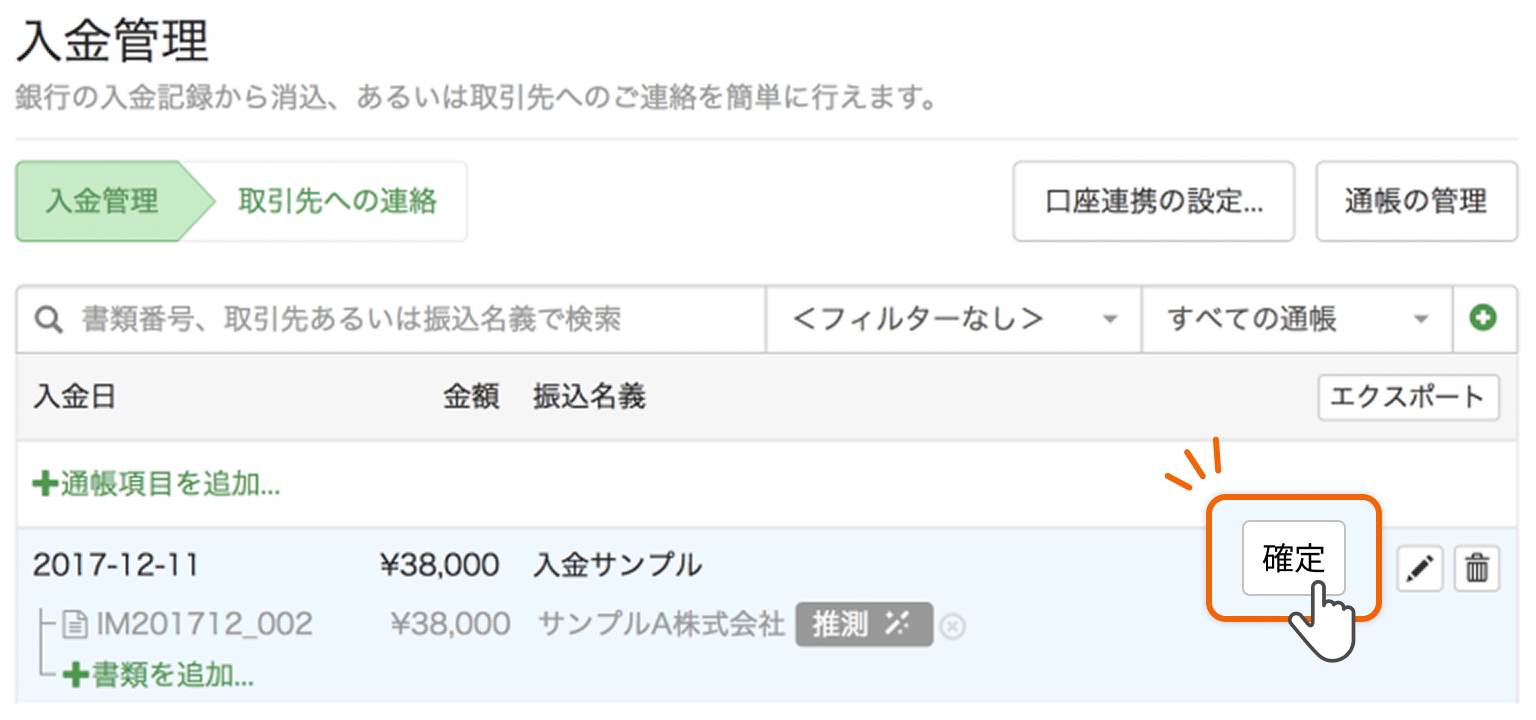Click the plus icon on 通帳項目を追加

[x=44, y=481]
